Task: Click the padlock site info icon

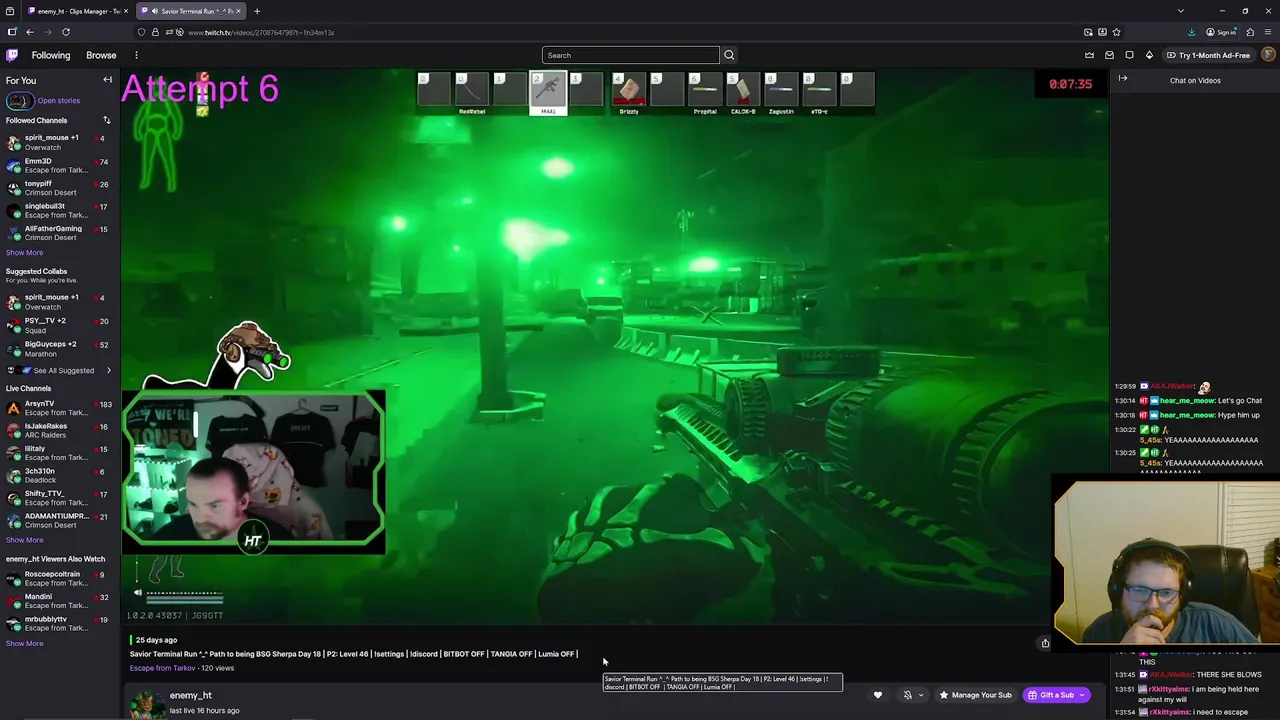Action: [155, 32]
